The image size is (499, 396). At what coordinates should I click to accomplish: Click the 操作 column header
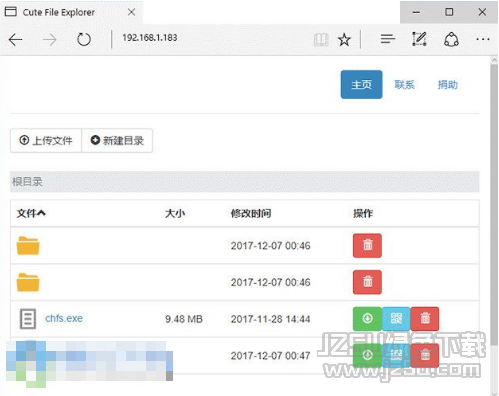[363, 213]
